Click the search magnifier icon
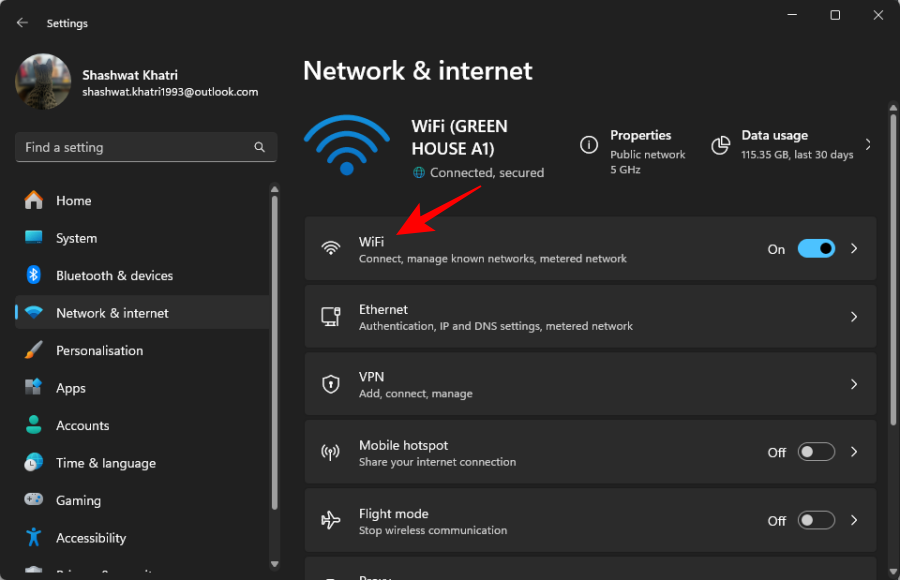900x580 pixels. [x=260, y=147]
